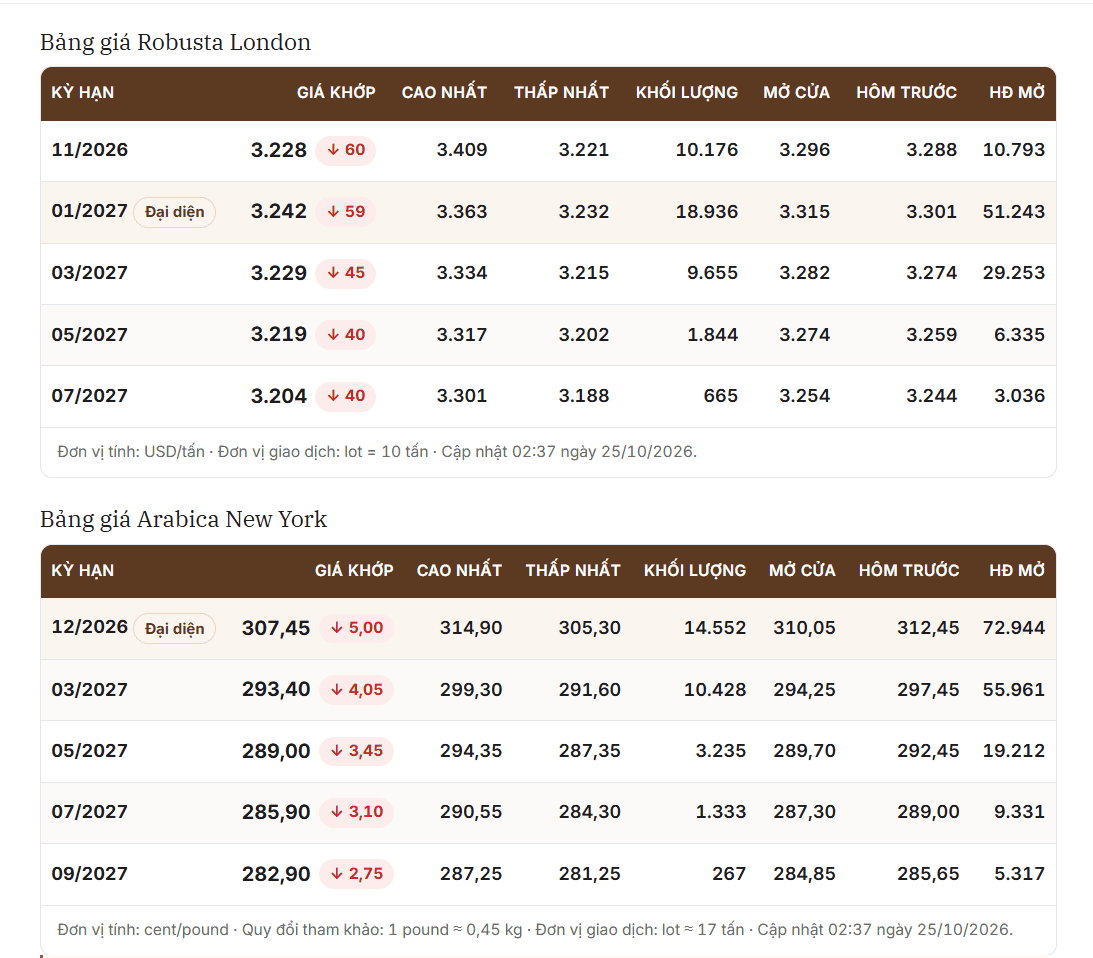Image resolution: width=1093 pixels, height=958 pixels.
Task: Select the Đại diện tag beside 12/2026
Action: [x=174, y=629]
